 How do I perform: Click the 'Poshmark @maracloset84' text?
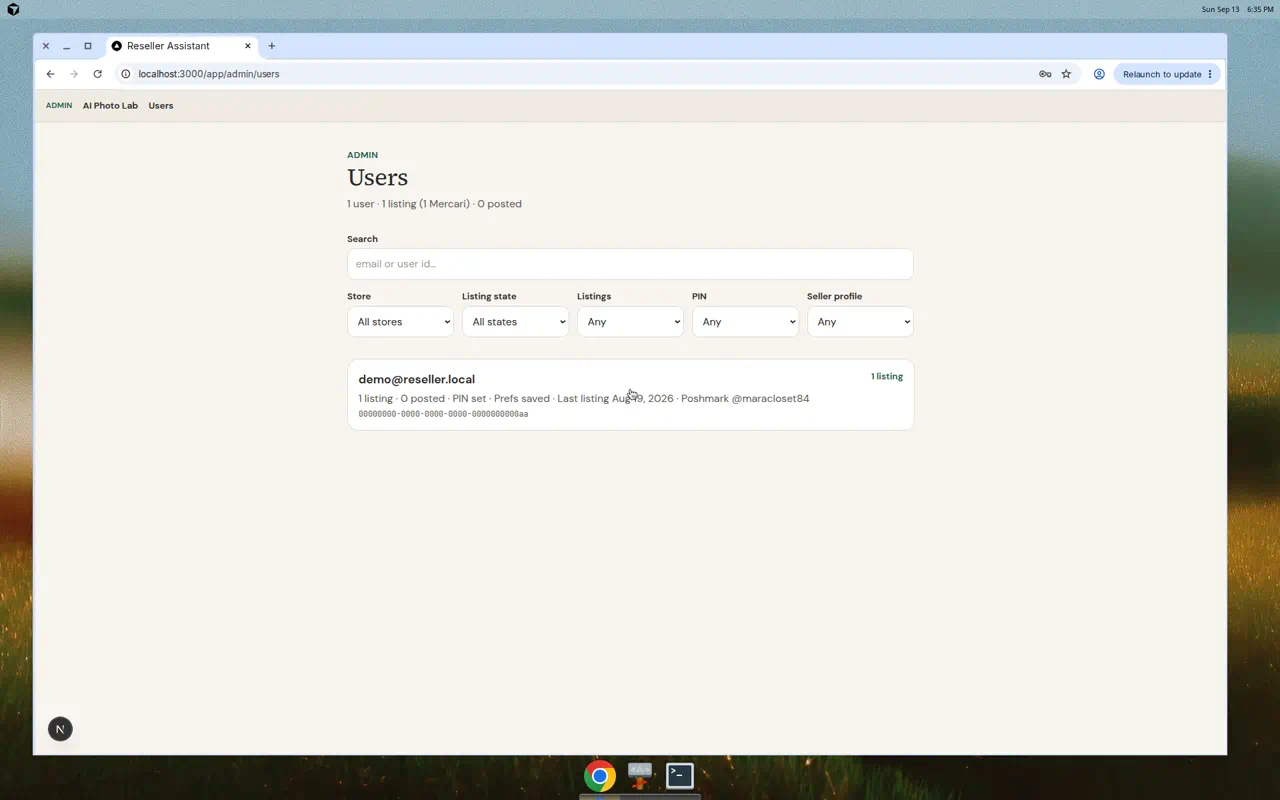pyautogui.click(x=745, y=398)
